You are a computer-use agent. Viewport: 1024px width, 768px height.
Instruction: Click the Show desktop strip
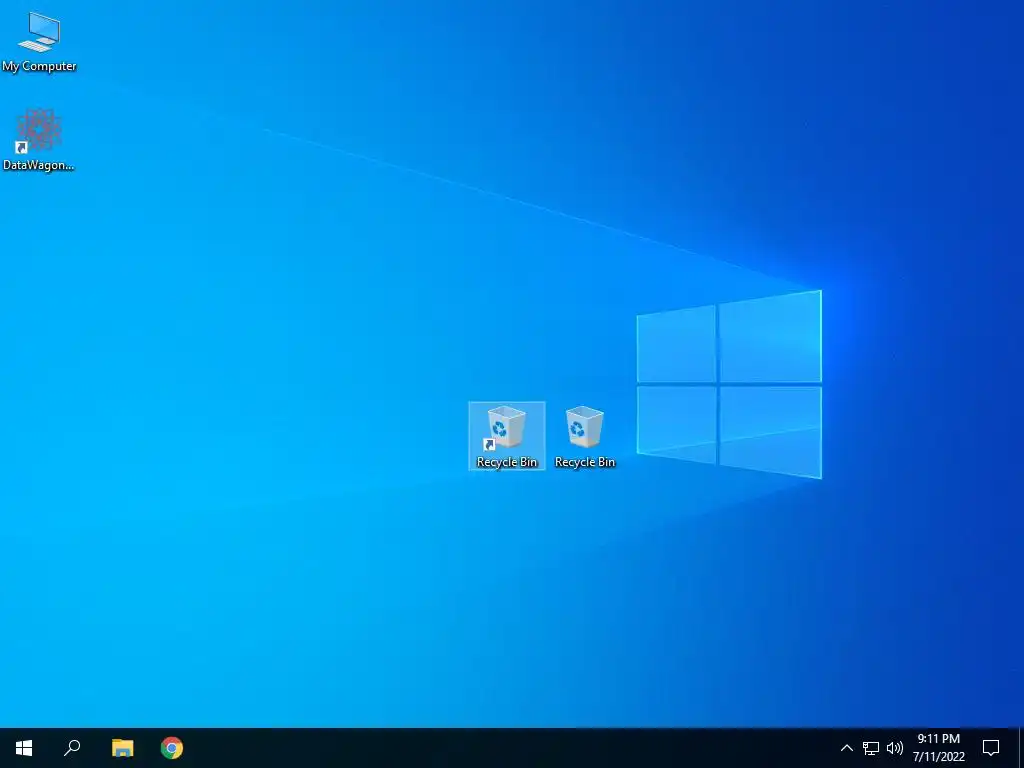(x=1021, y=748)
